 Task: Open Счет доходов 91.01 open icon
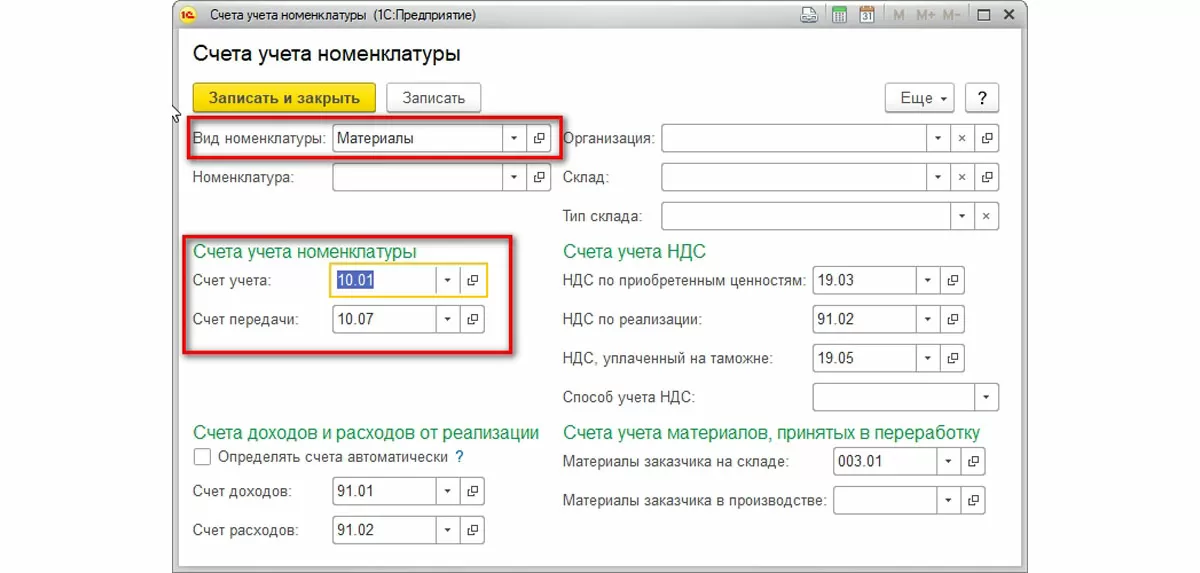click(x=473, y=492)
